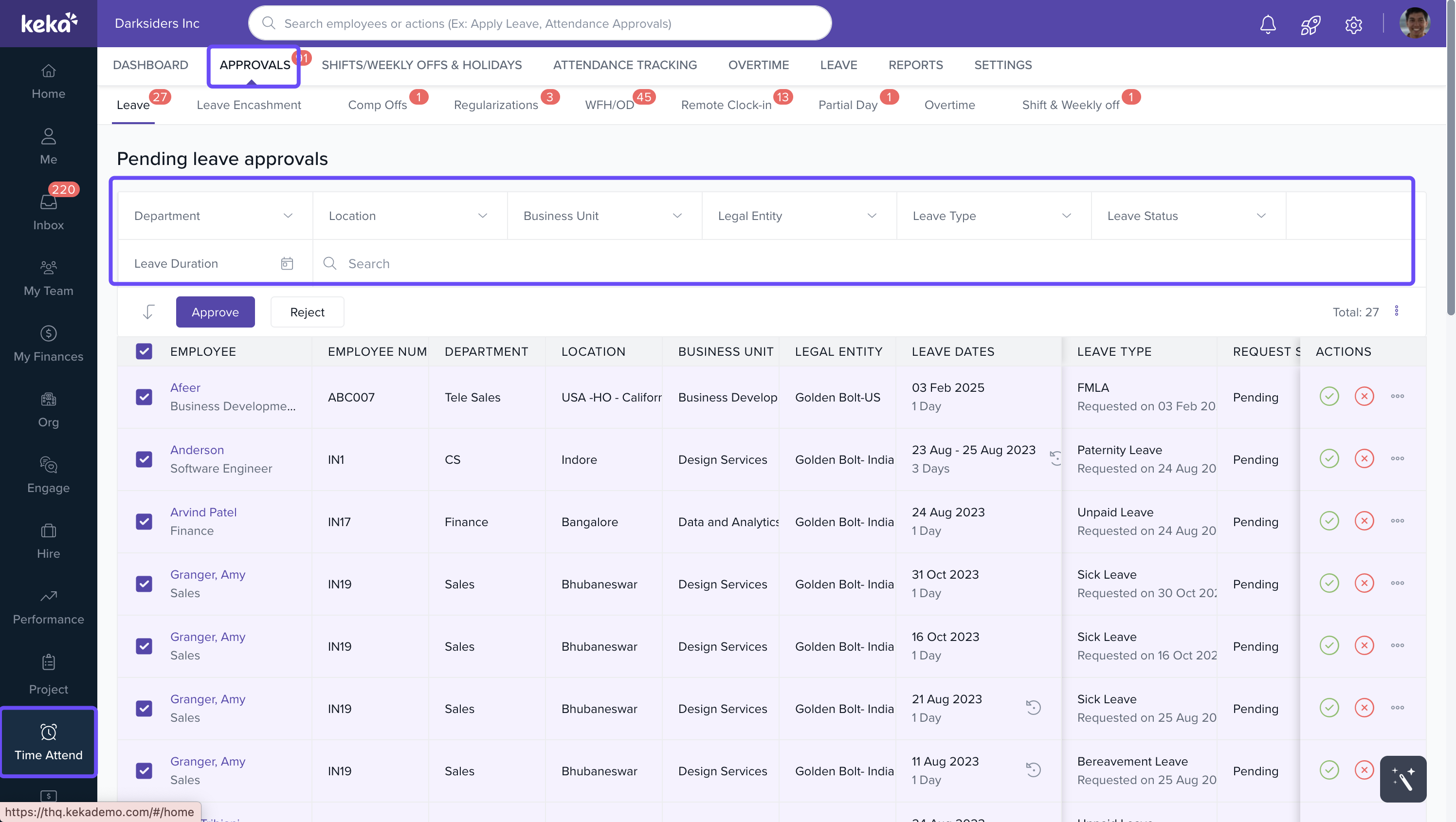Viewport: 1456px width, 822px height.
Task: Reject Anderson's Paternity Leave with red X
Action: (1364, 458)
